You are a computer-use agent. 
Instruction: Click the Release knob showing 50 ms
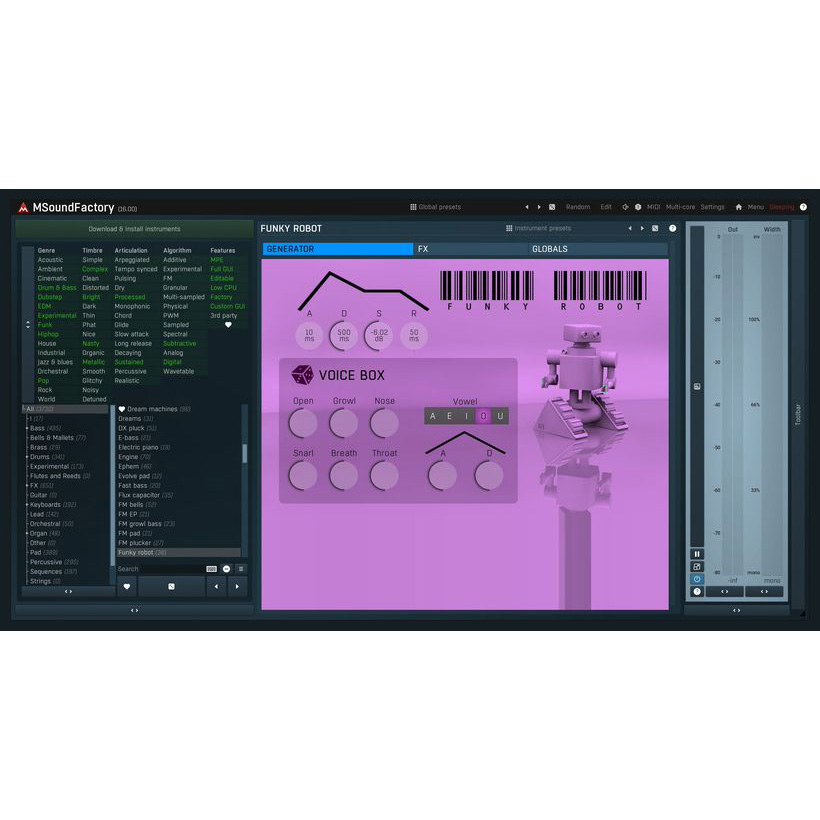[414, 335]
